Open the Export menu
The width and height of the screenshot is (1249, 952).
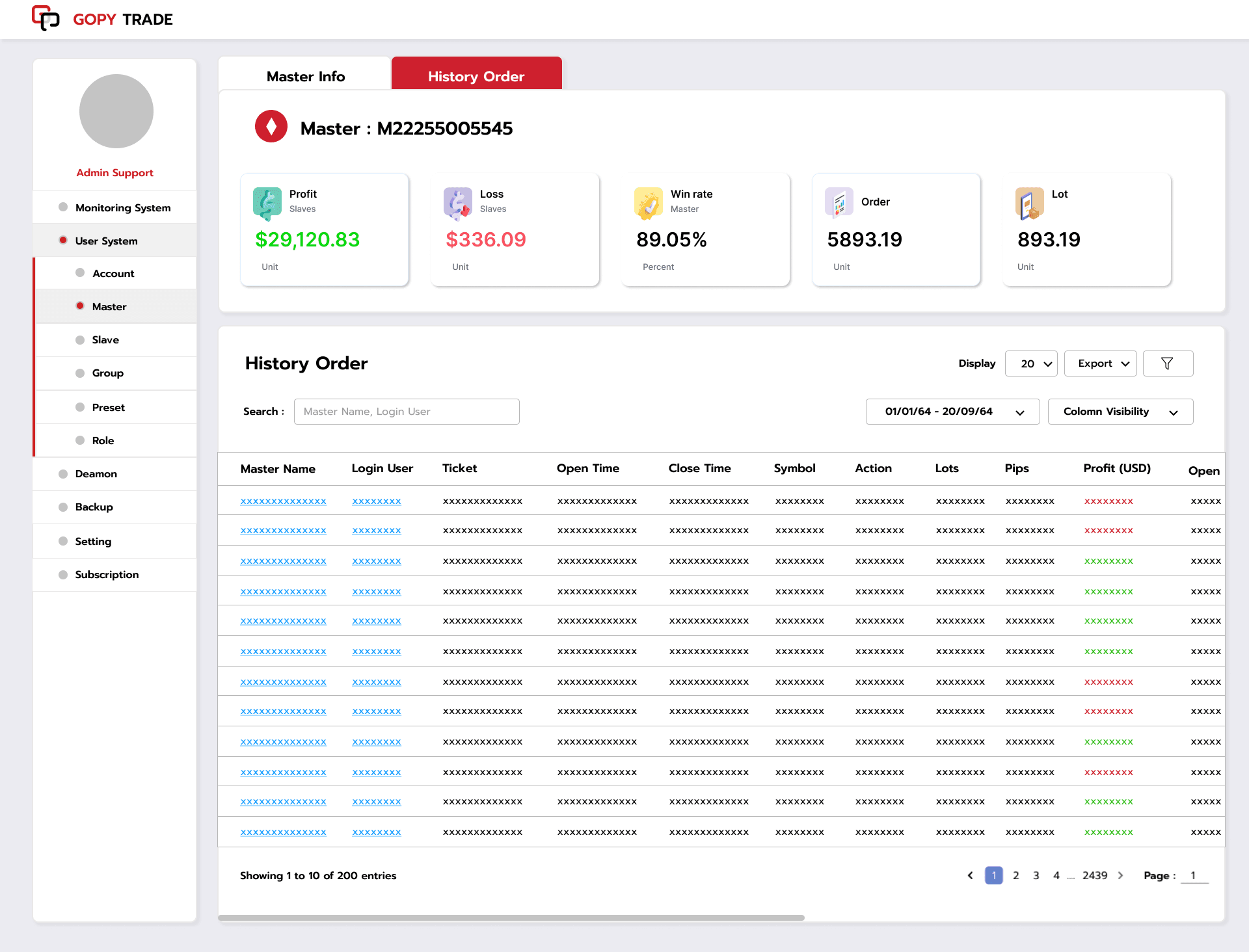(1099, 363)
